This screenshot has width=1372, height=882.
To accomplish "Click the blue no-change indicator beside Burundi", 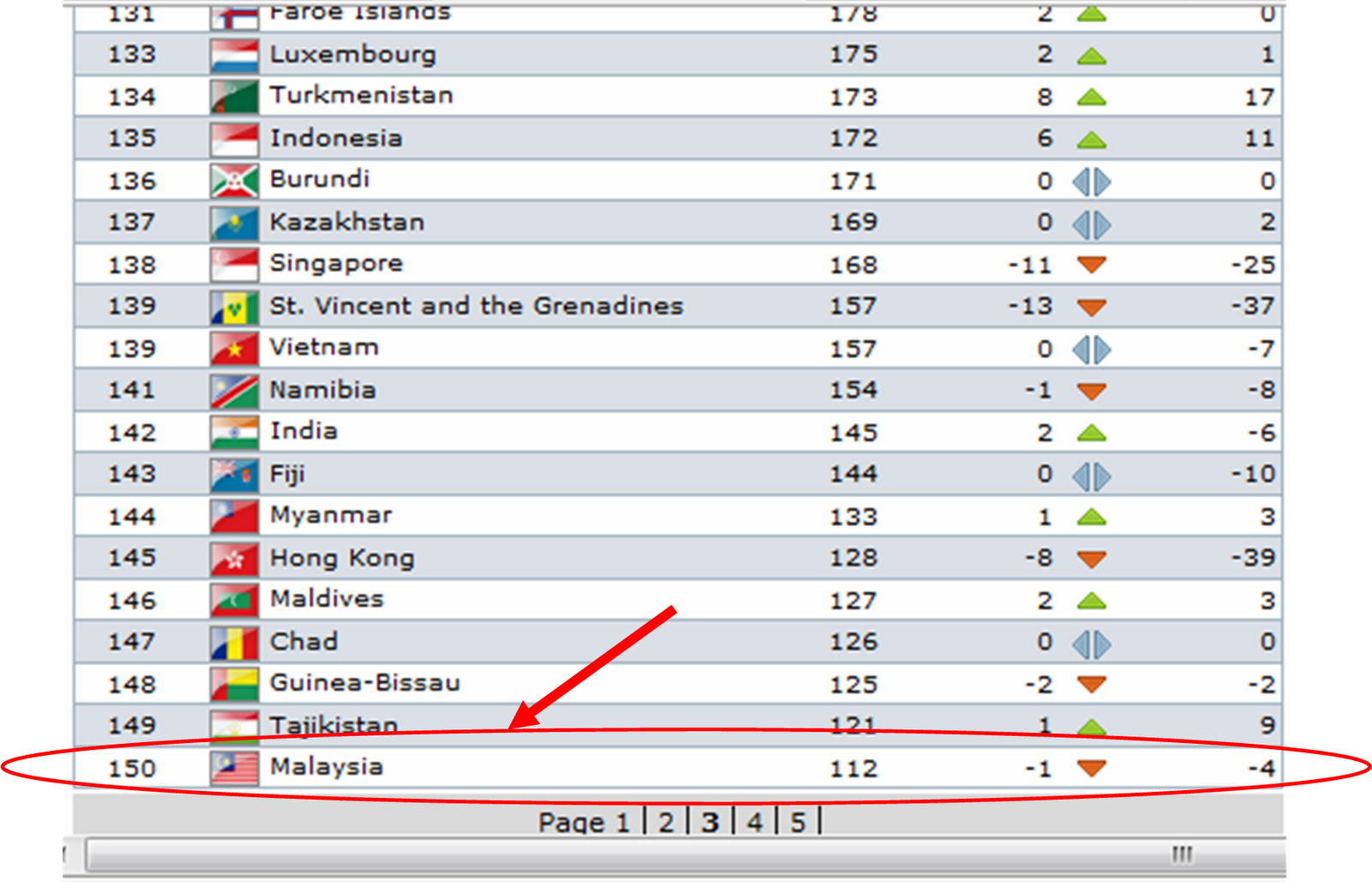I will coord(1091,180).
